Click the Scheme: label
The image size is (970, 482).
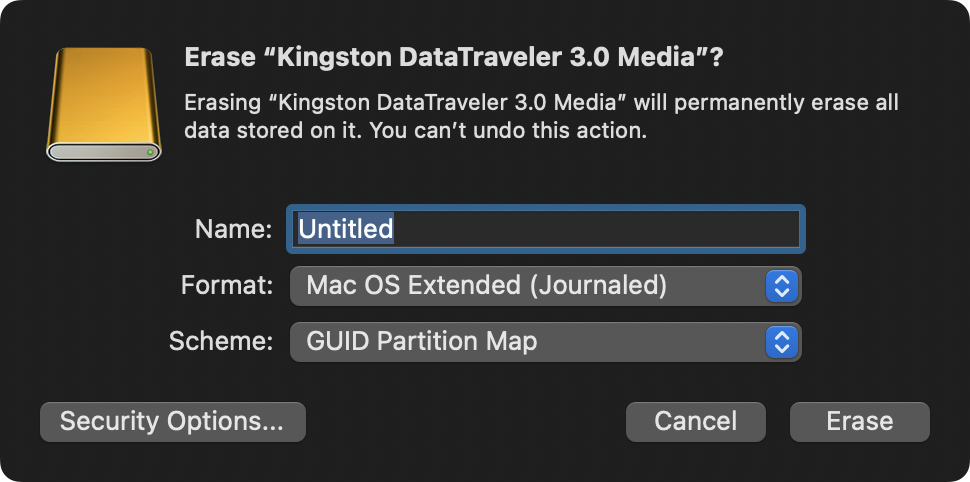(x=221, y=342)
